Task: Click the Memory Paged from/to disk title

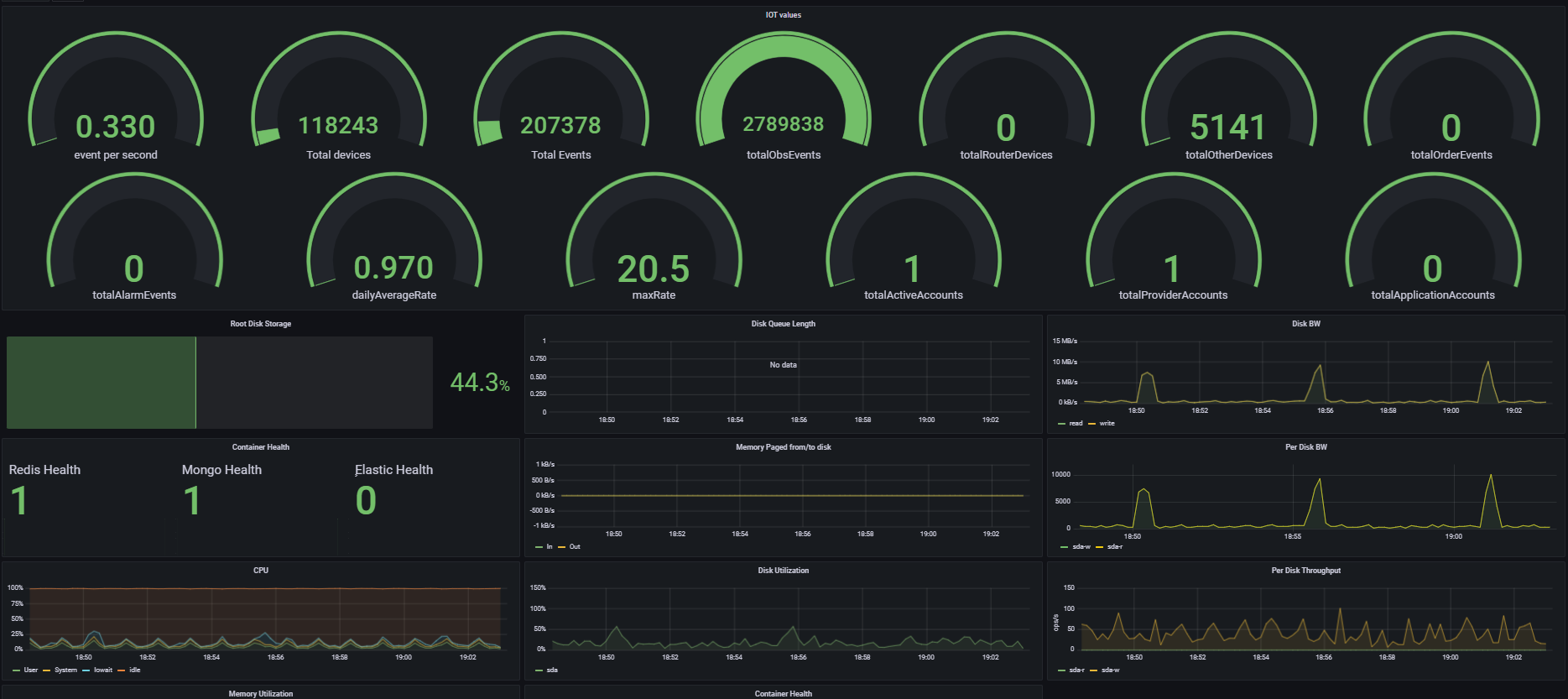Action: (x=783, y=447)
